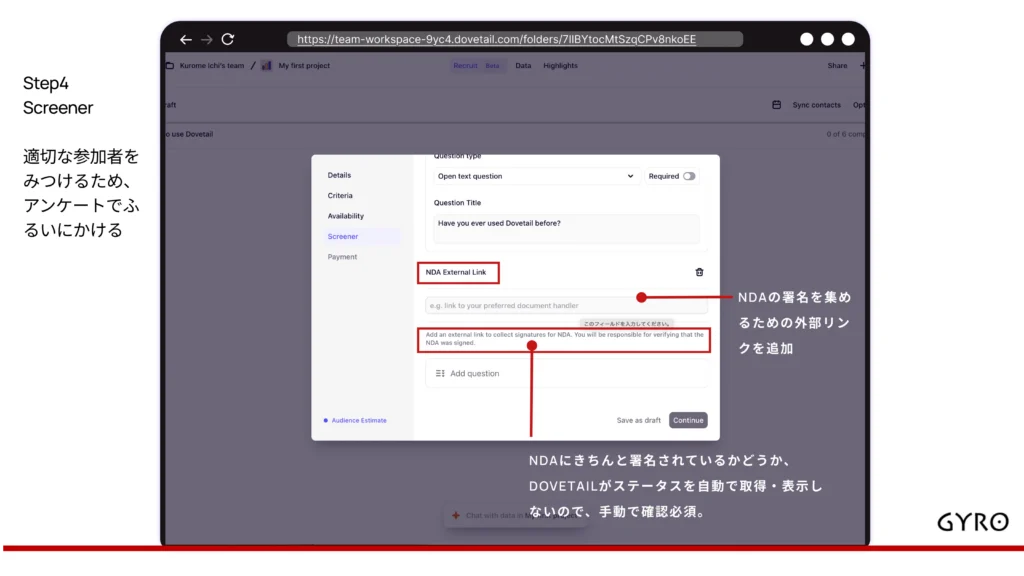The image size is (1024, 576).
Task: Reload the page with refresh icon
Action: point(228,39)
